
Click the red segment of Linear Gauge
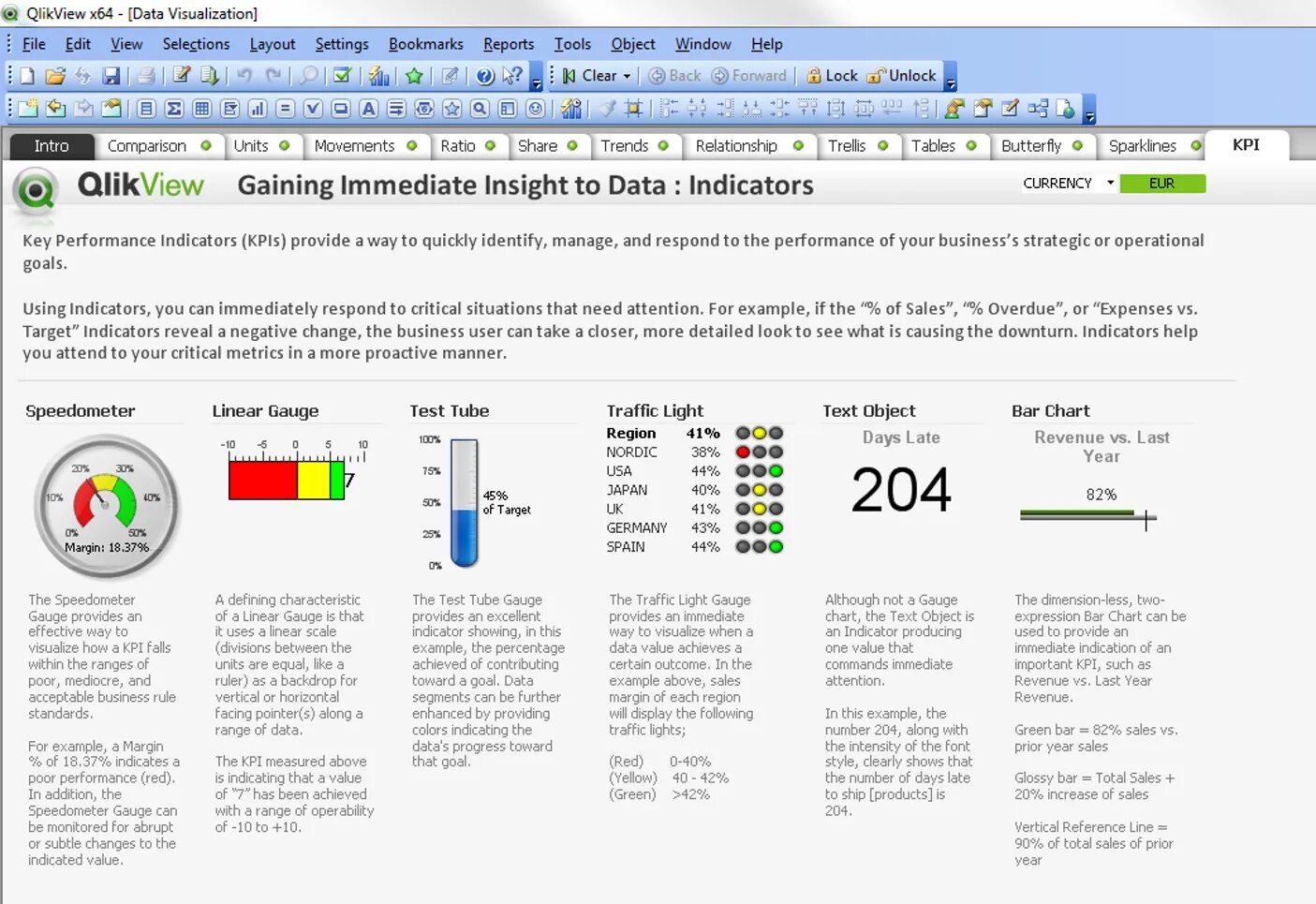263,480
